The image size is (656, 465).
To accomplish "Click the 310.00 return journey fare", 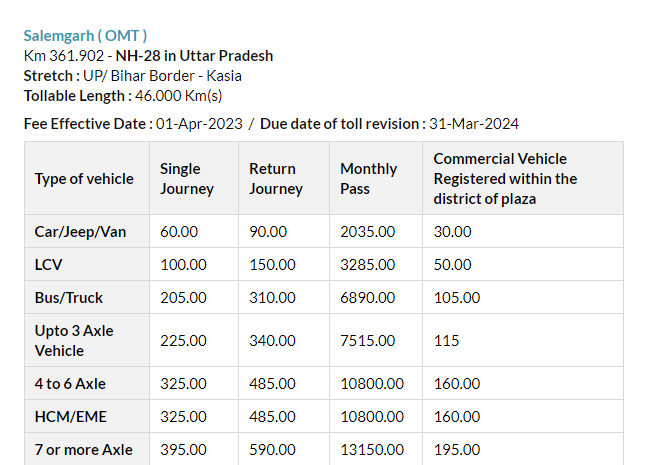I will [268, 297].
